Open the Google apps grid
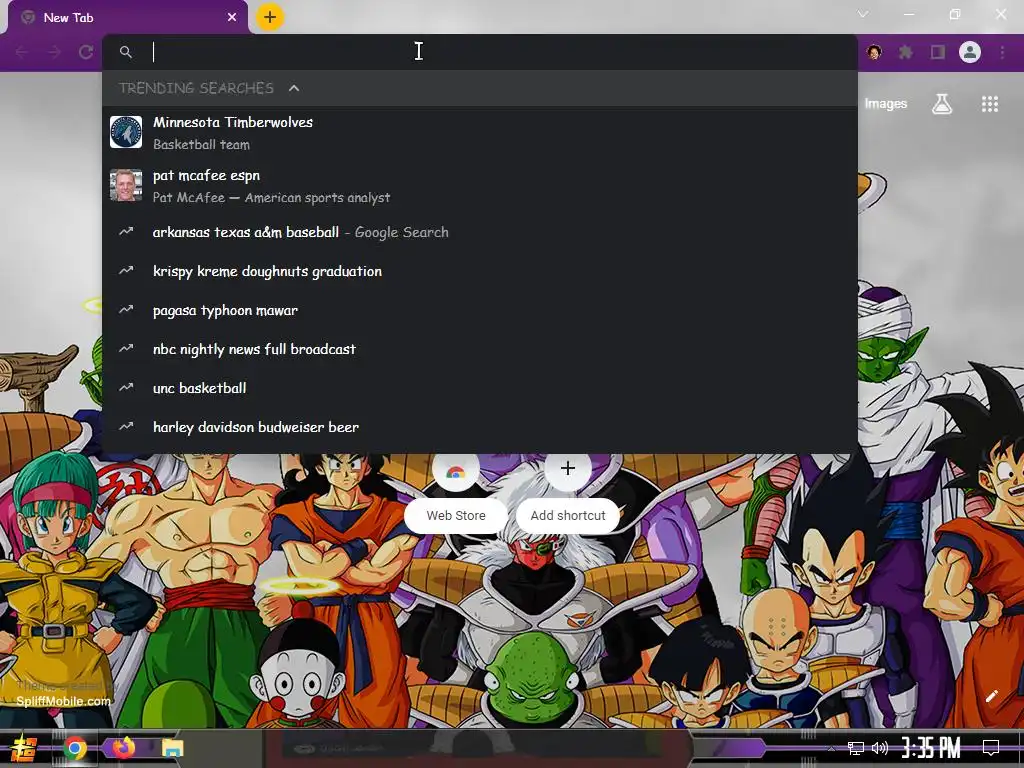This screenshot has height=768, width=1024. pos(990,104)
